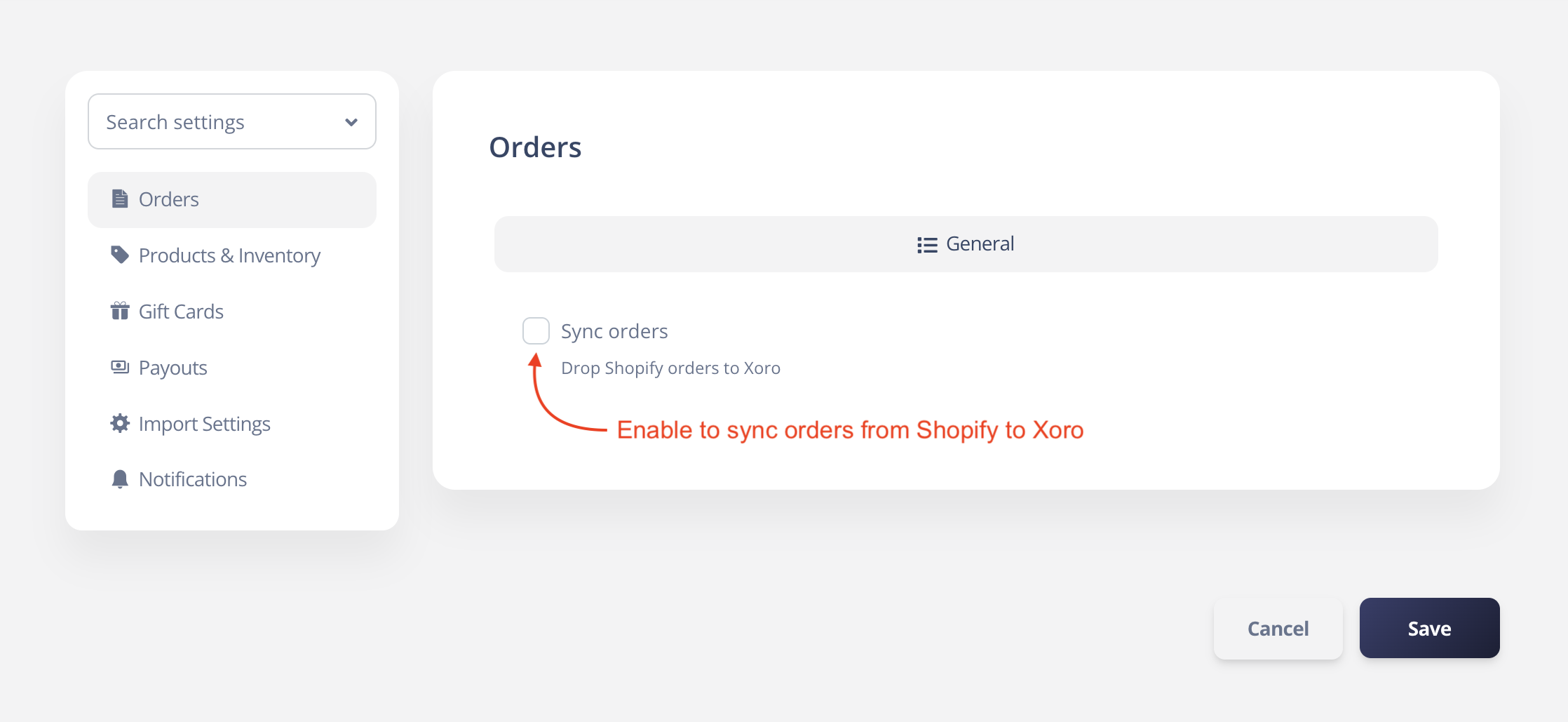Click the Payouts money icon
This screenshot has width=1568, height=722.
120,367
